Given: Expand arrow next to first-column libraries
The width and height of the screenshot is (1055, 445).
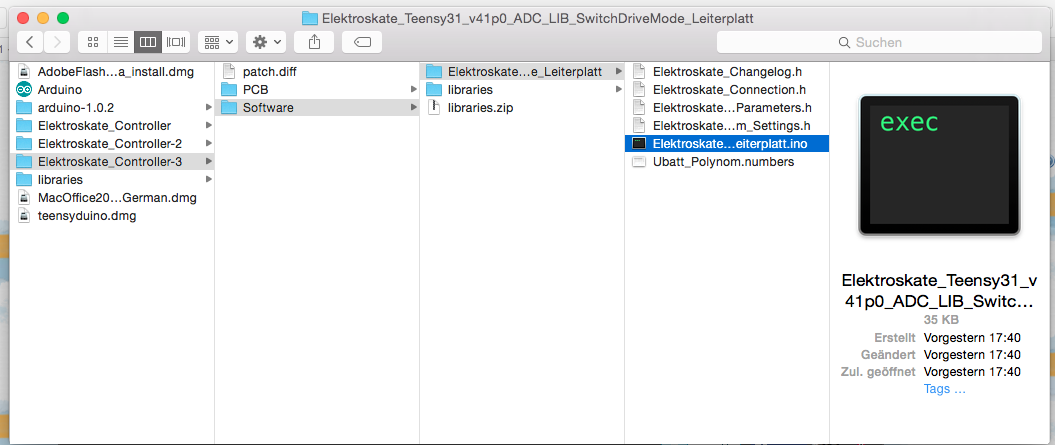Looking at the screenshot, I should [x=209, y=180].
